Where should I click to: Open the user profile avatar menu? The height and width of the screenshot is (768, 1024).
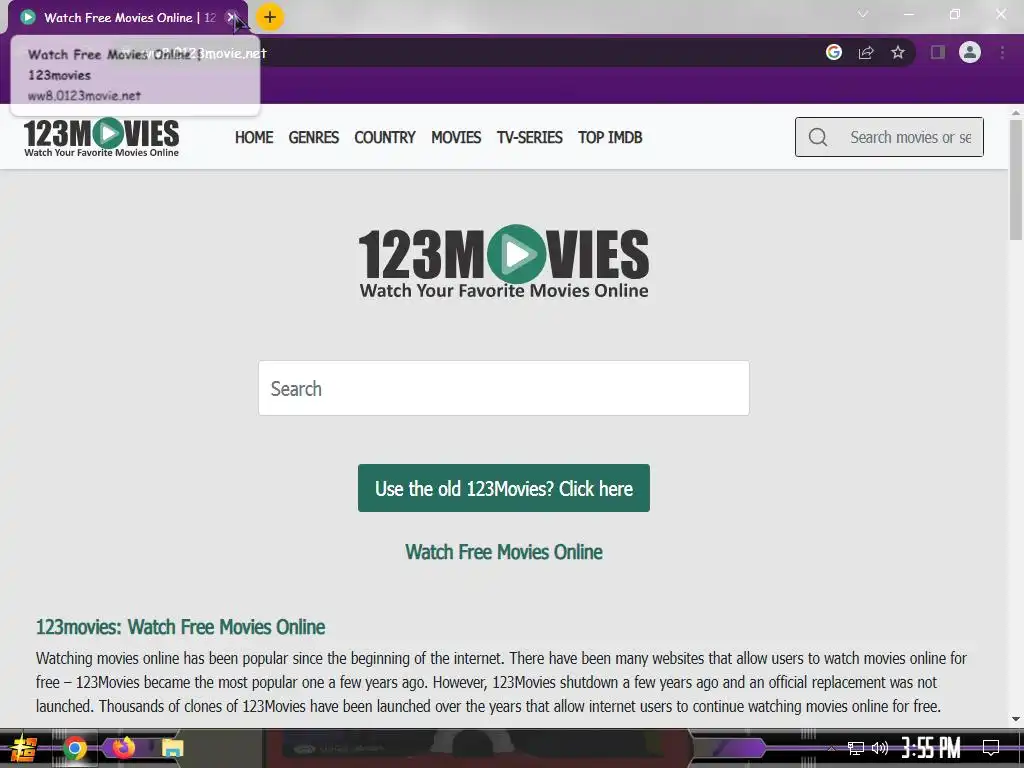(970, 52)
